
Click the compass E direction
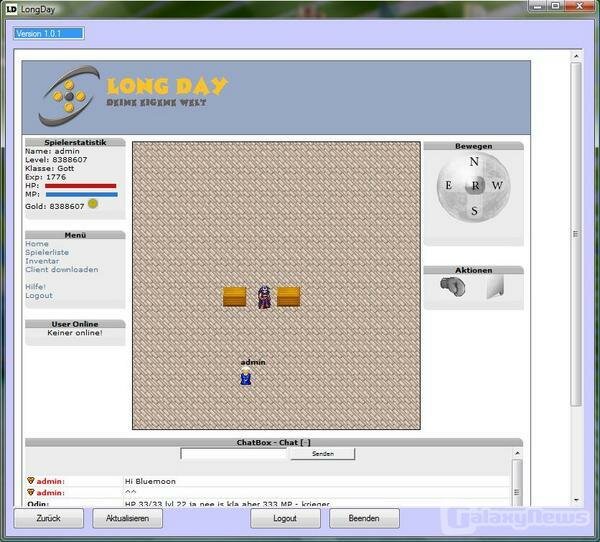(x=448, y=186)
